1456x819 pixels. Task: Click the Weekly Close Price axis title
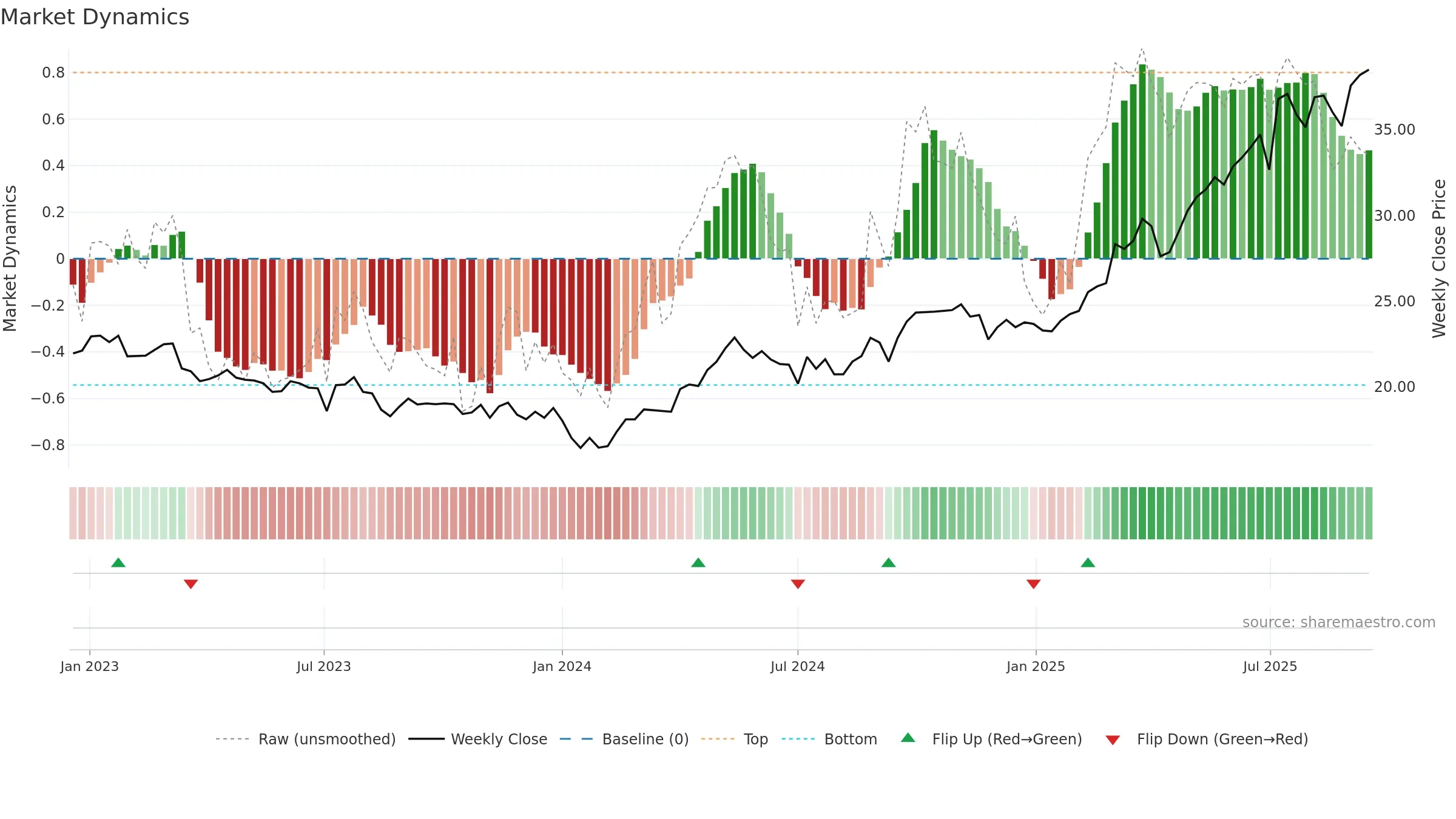tap(1439, 258)
